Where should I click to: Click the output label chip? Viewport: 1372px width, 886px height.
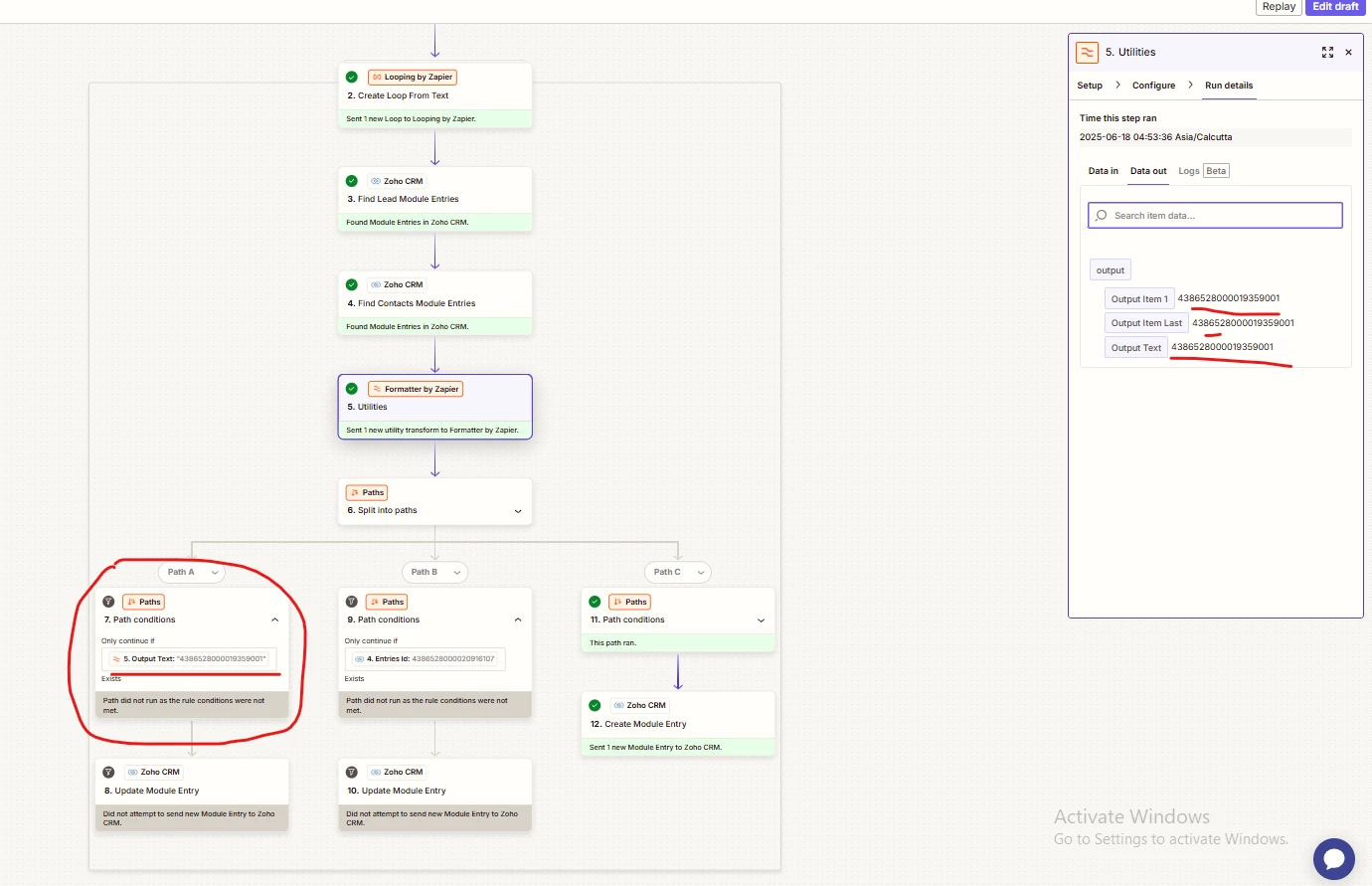(x=1111, y=270)
